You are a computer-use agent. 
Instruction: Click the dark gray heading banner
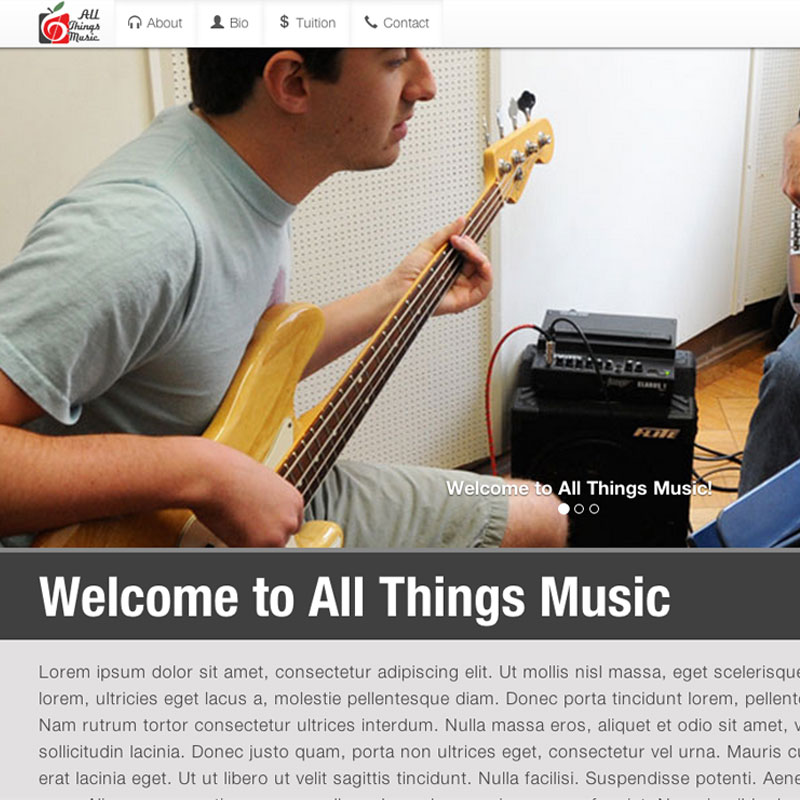(400, 595)
